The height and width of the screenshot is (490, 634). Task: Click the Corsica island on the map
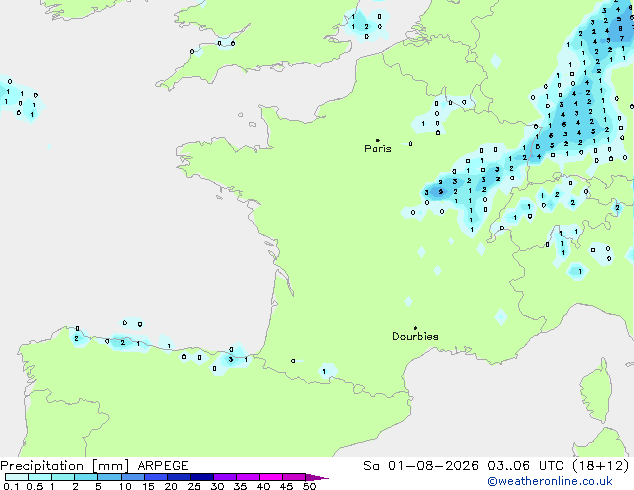[596, 390]
